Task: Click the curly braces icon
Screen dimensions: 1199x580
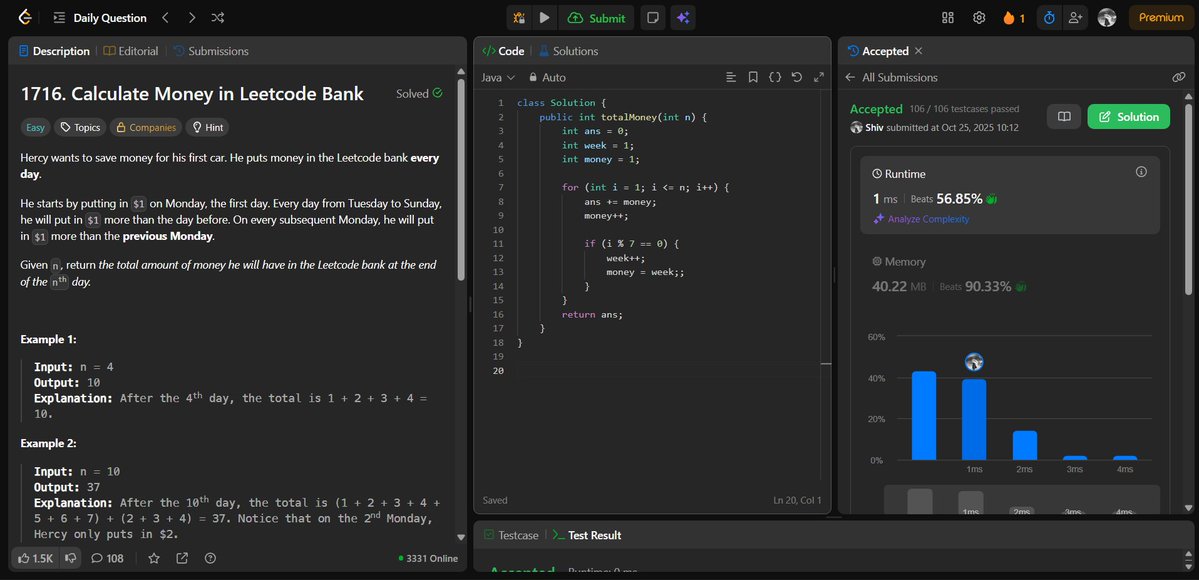Action: coord(775,77)
